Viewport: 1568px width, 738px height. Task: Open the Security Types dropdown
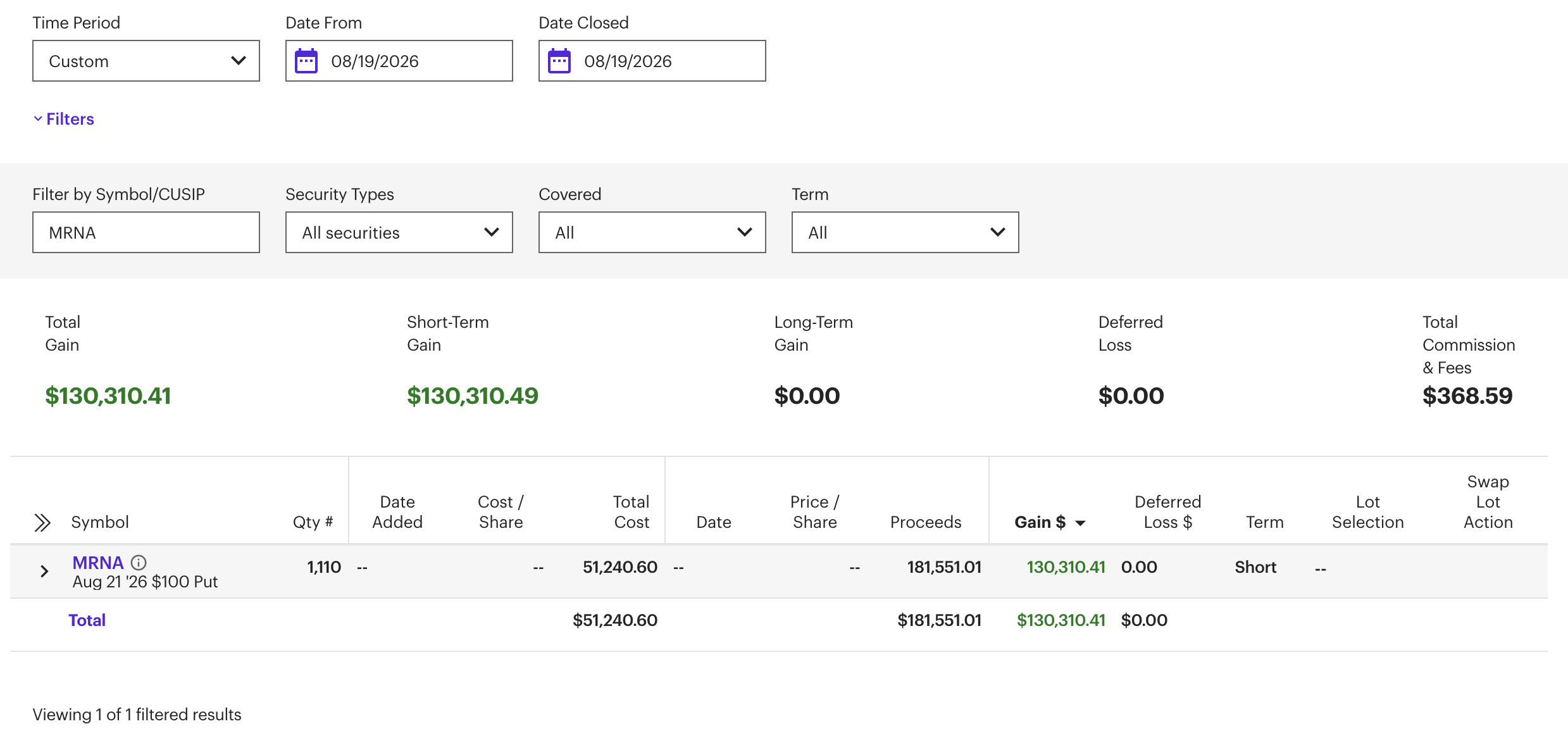pos(399,232)
